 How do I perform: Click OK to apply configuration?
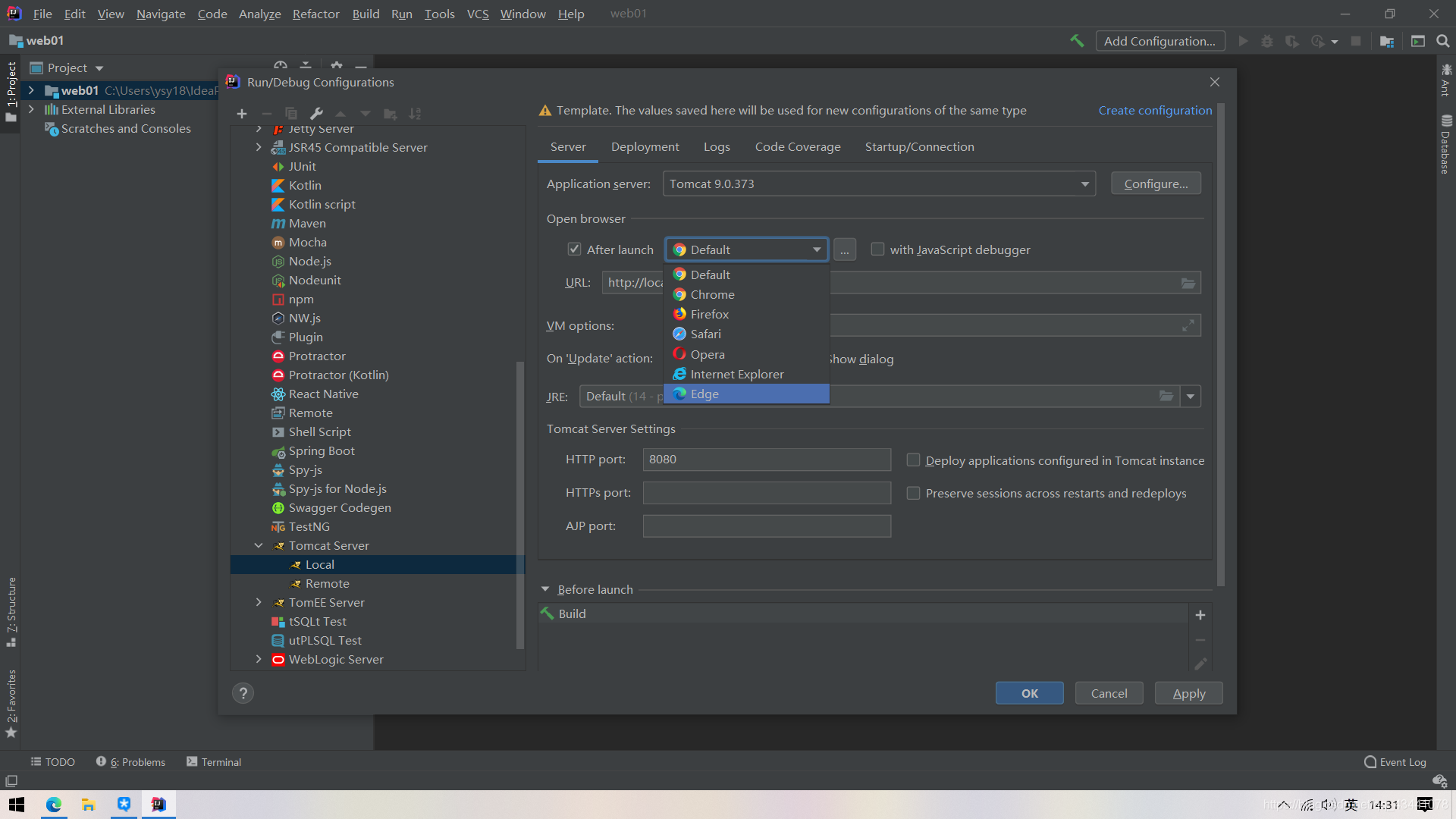(1029, 693)
